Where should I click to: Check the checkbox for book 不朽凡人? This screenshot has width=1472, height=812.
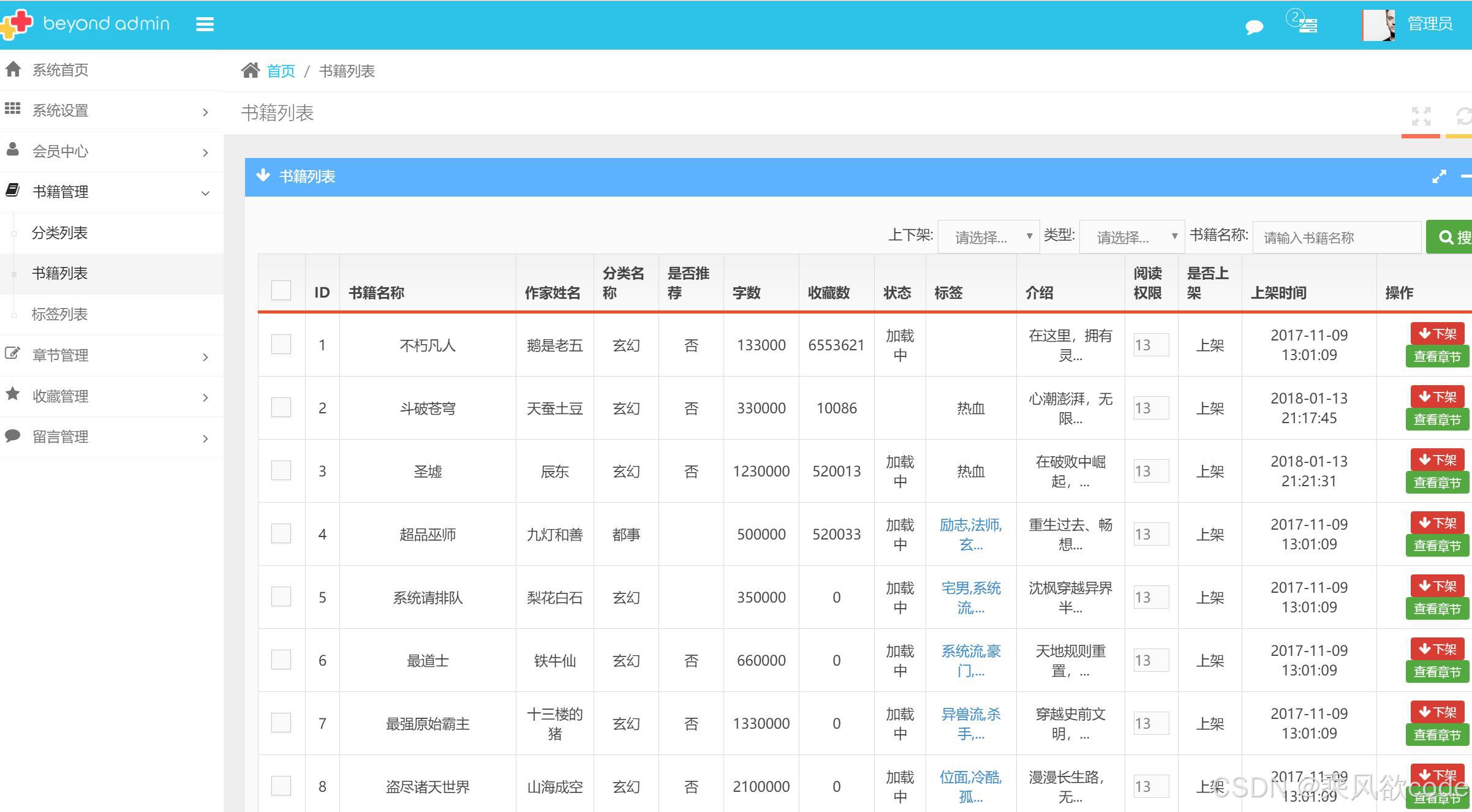(x=281, y=345)
